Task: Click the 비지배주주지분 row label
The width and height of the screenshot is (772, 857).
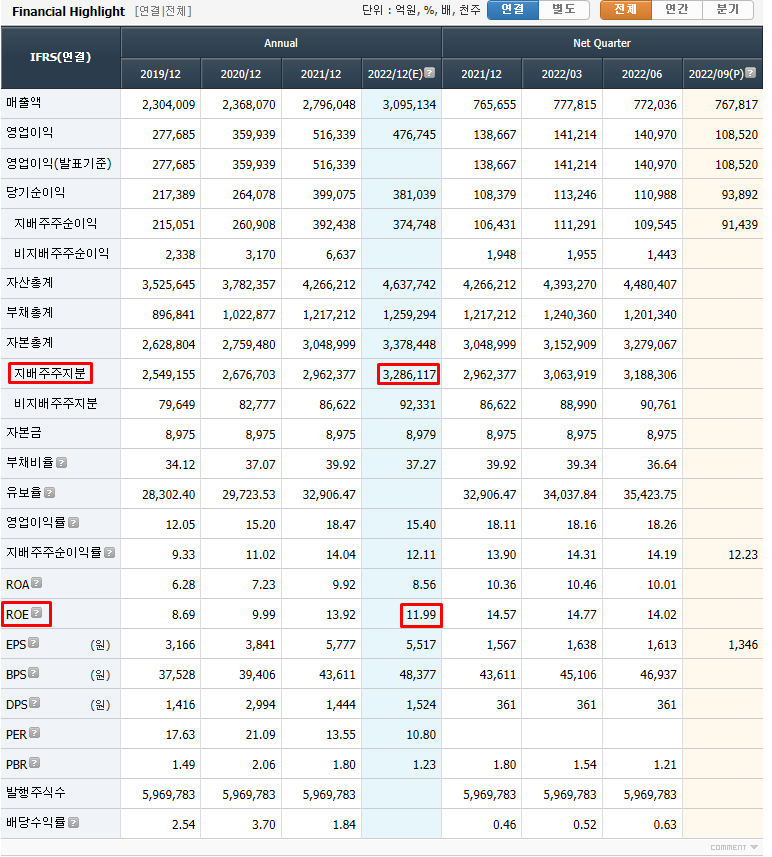Action: (x=56, y=403)
